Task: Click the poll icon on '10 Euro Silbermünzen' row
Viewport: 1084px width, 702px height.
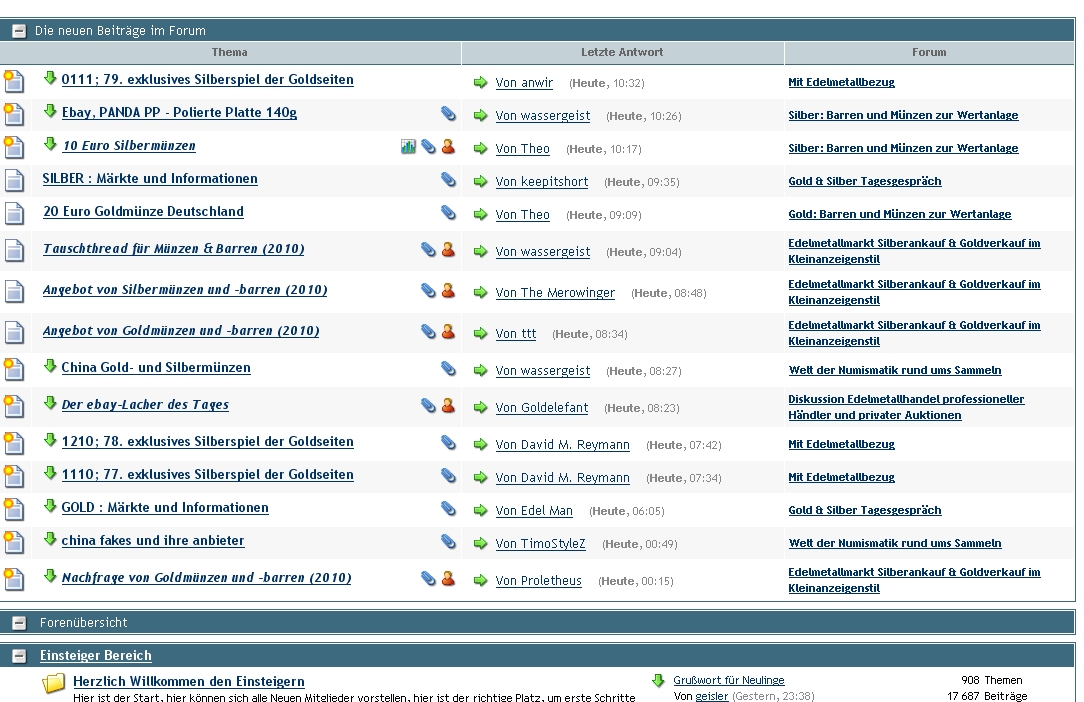Action: (408, 147)
